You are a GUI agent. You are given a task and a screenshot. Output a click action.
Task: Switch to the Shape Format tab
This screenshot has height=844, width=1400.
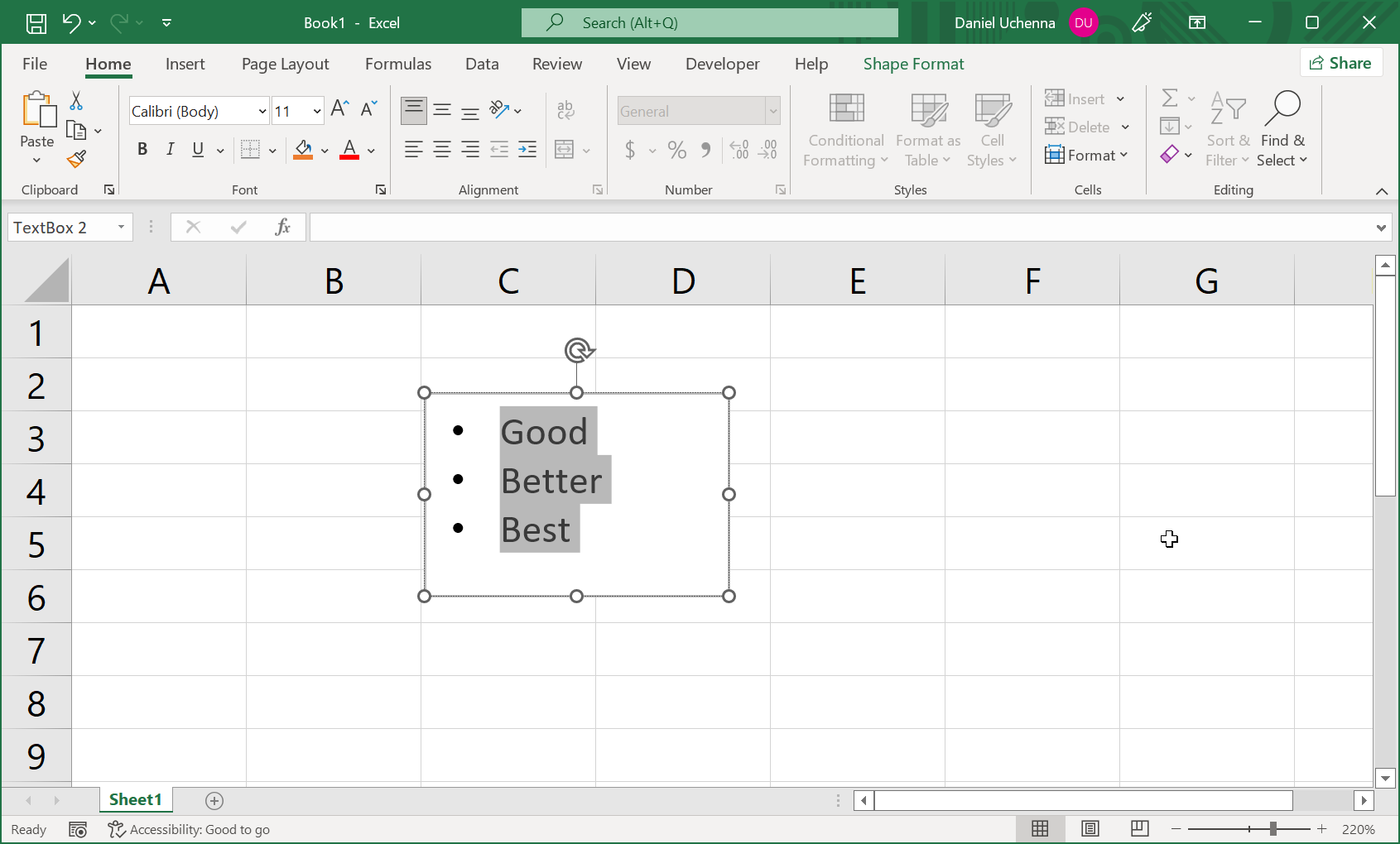click(913, 65)
